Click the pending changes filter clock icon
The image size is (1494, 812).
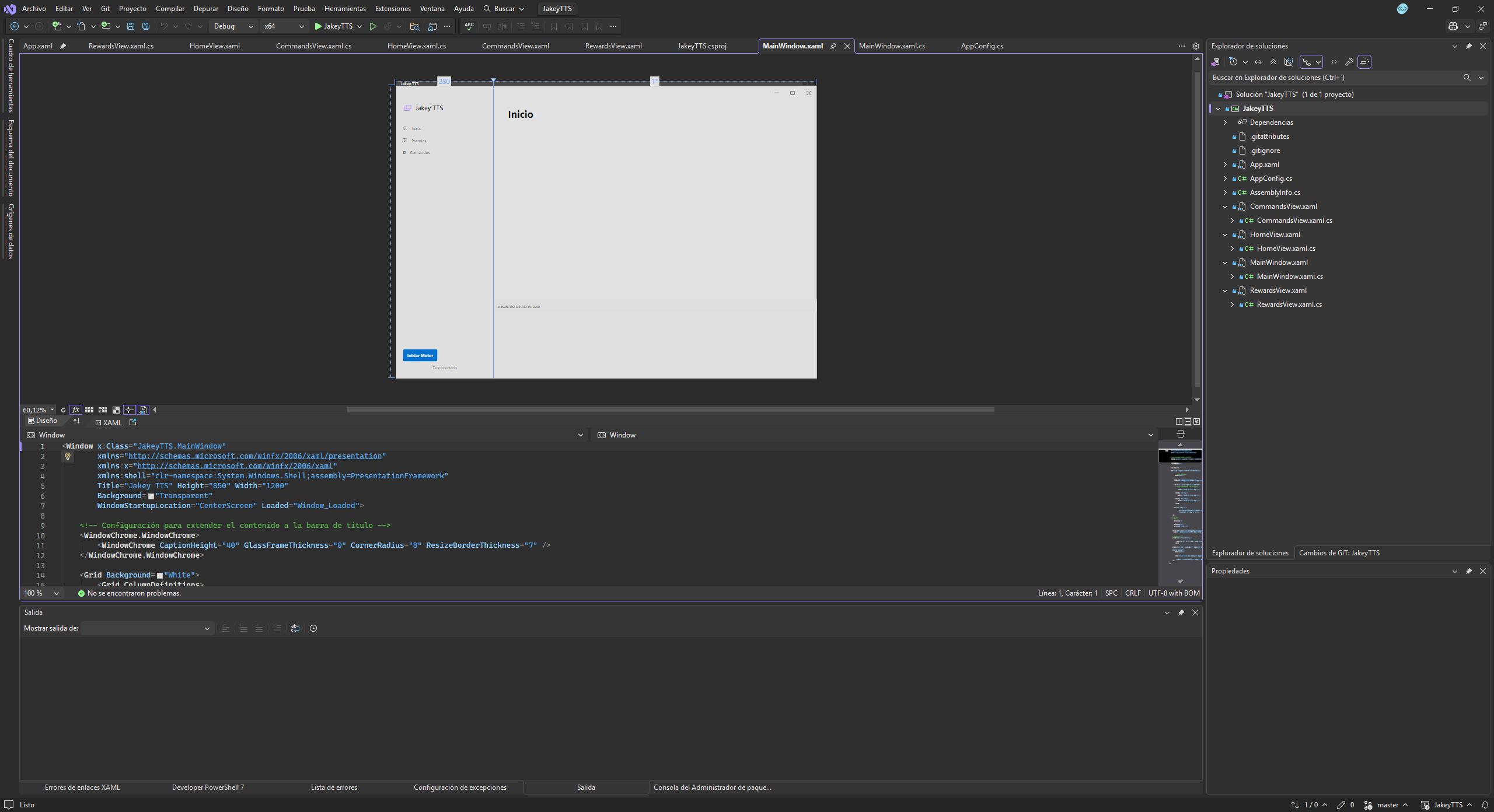[1233, 62]
